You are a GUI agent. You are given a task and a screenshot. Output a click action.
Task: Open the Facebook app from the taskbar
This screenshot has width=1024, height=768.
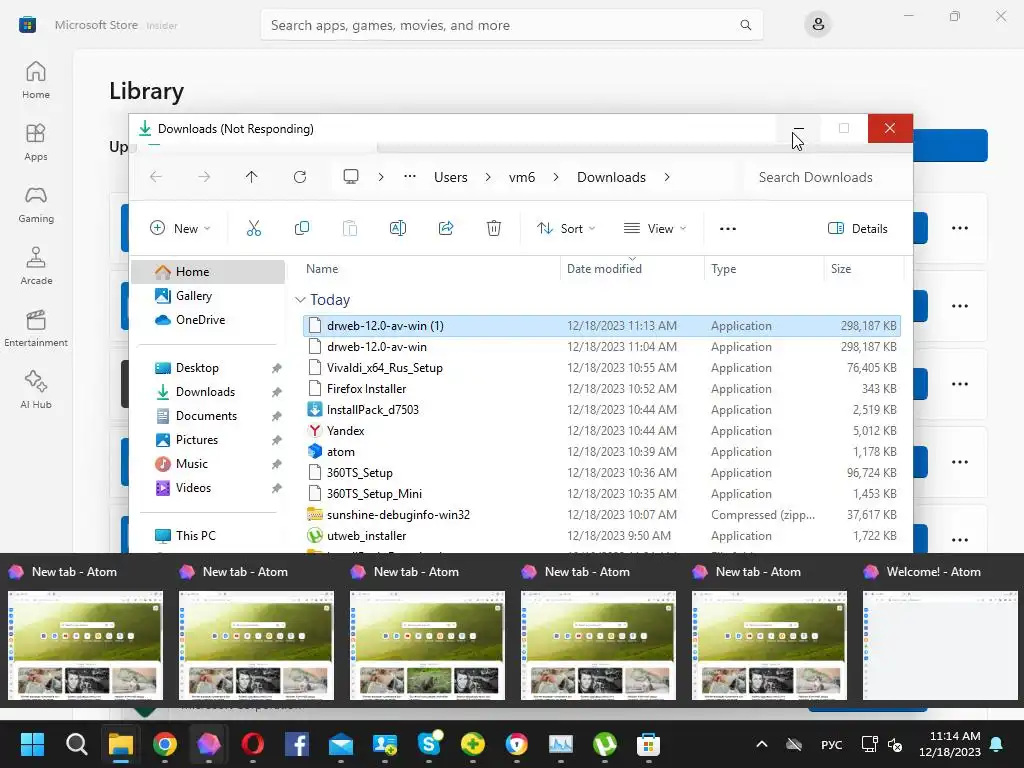point(296,744)
